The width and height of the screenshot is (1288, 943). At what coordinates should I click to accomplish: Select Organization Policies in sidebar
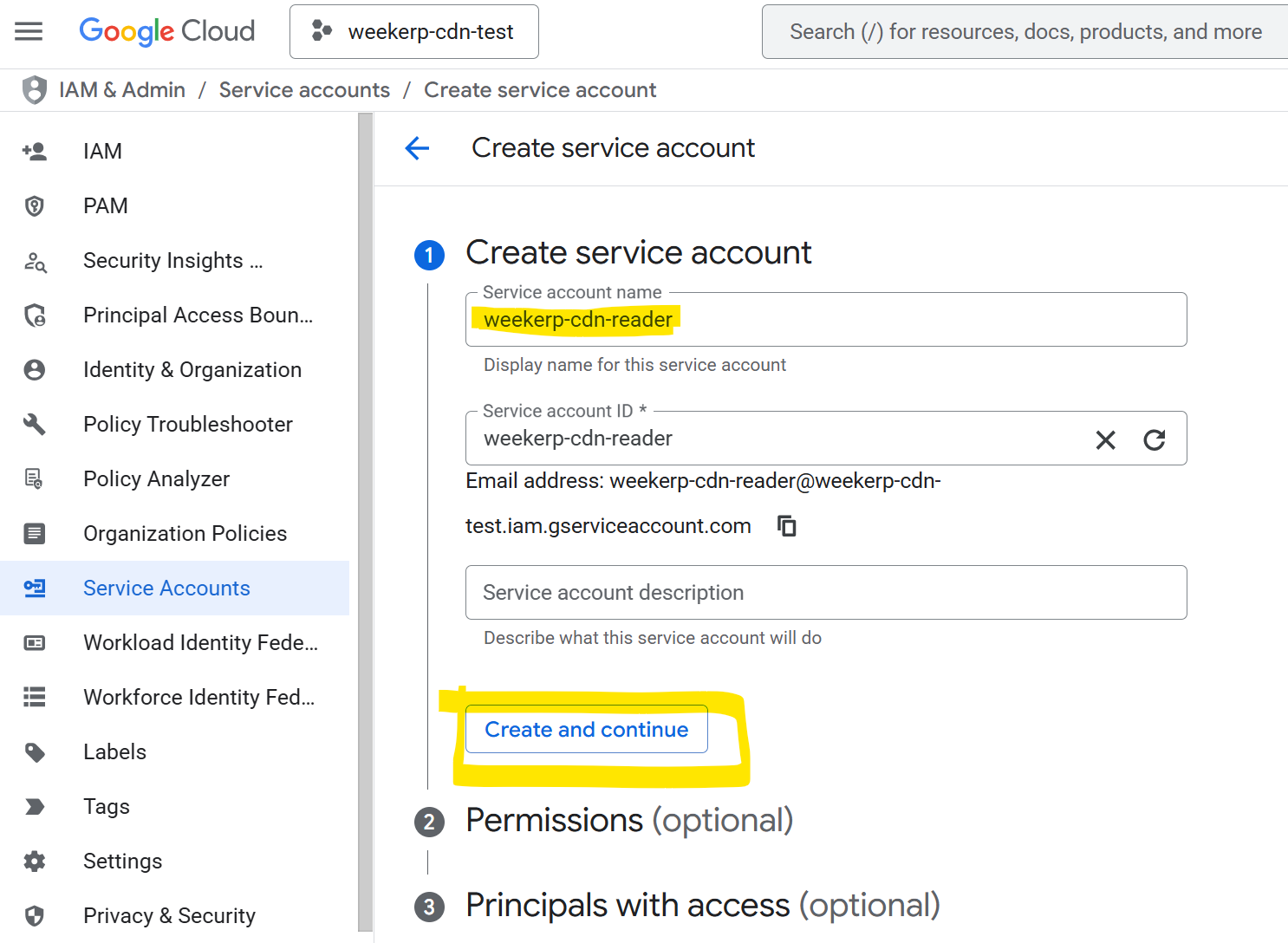[185, 534]
